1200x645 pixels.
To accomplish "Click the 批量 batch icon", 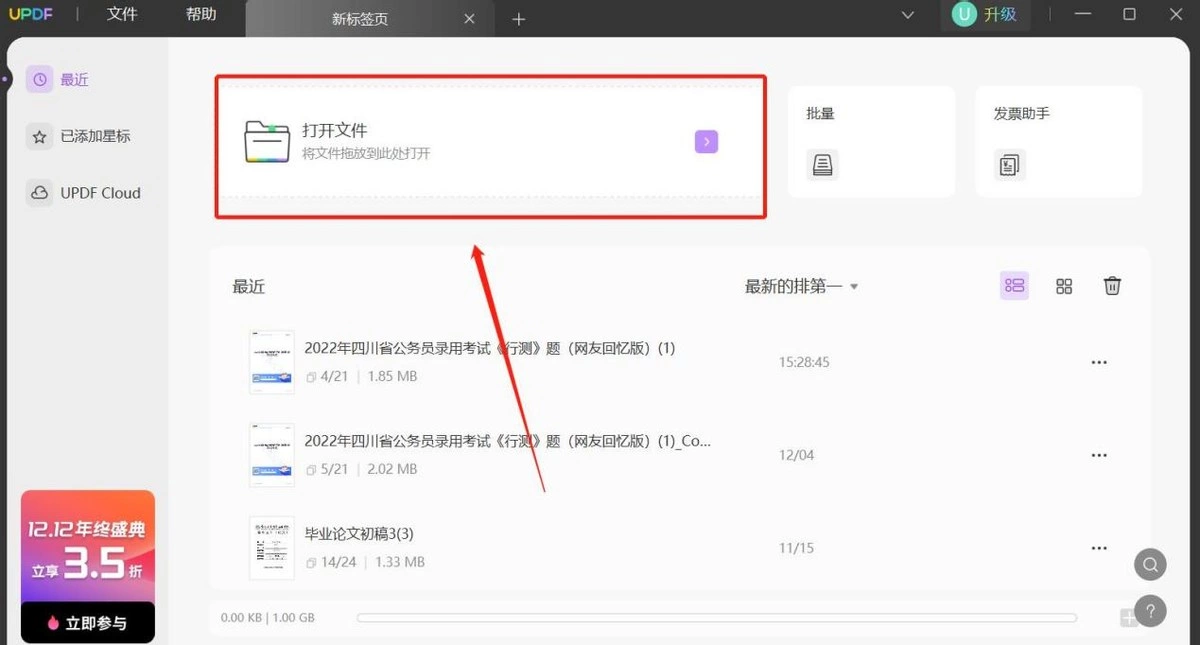I will coord(822,164).
